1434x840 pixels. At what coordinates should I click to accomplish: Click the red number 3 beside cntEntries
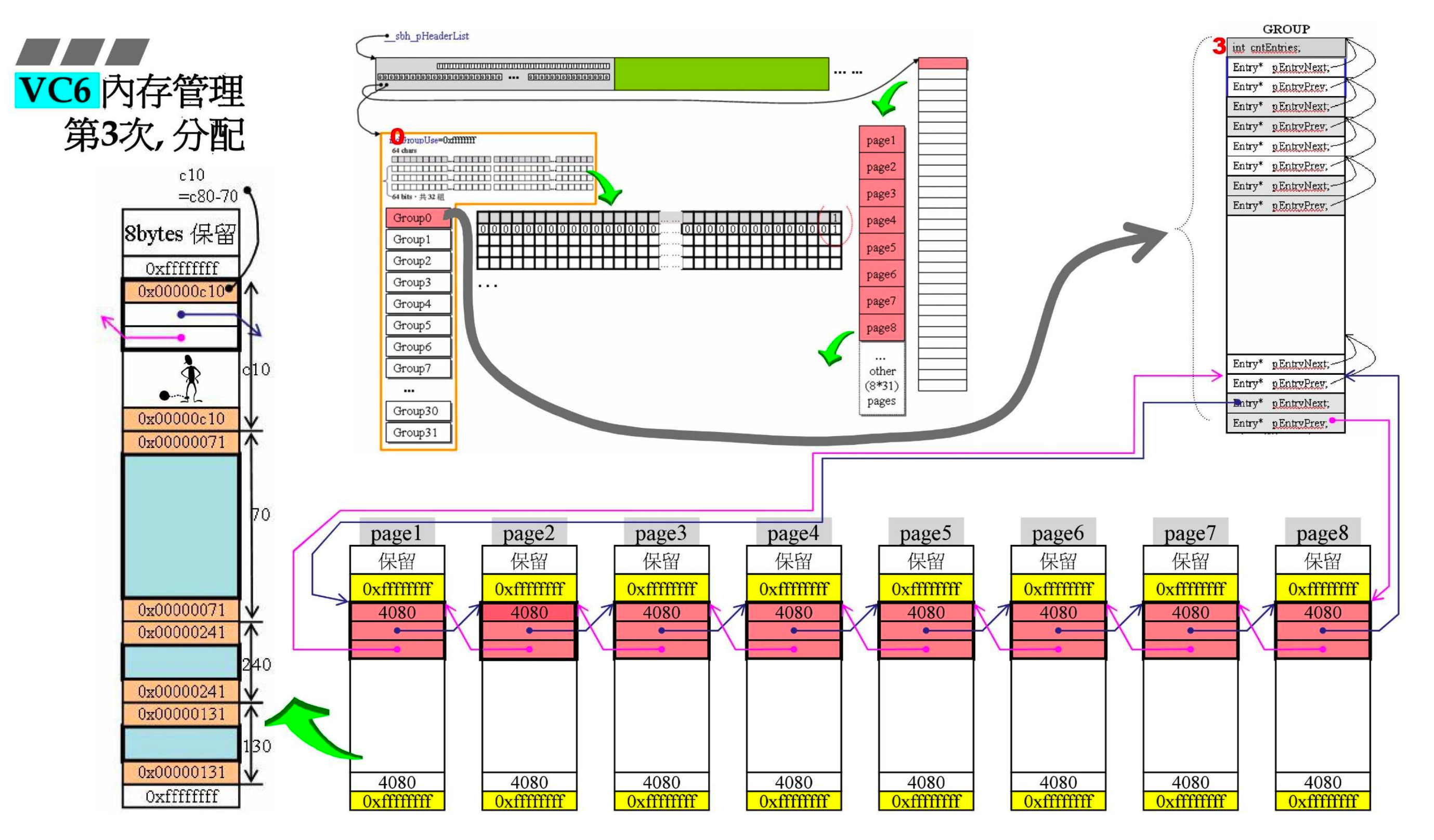1218,47
